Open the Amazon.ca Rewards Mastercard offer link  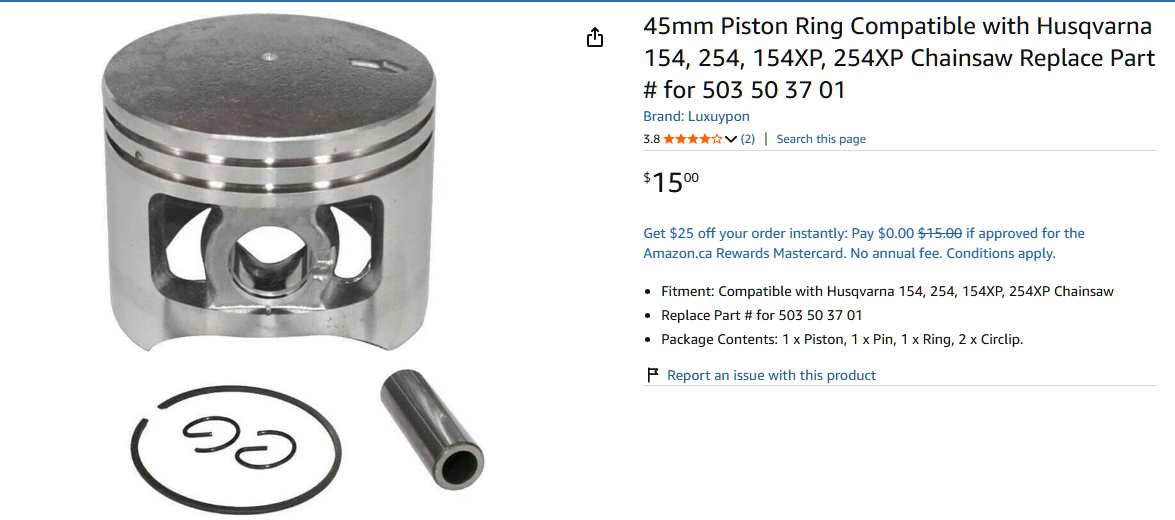pos(864,244)
